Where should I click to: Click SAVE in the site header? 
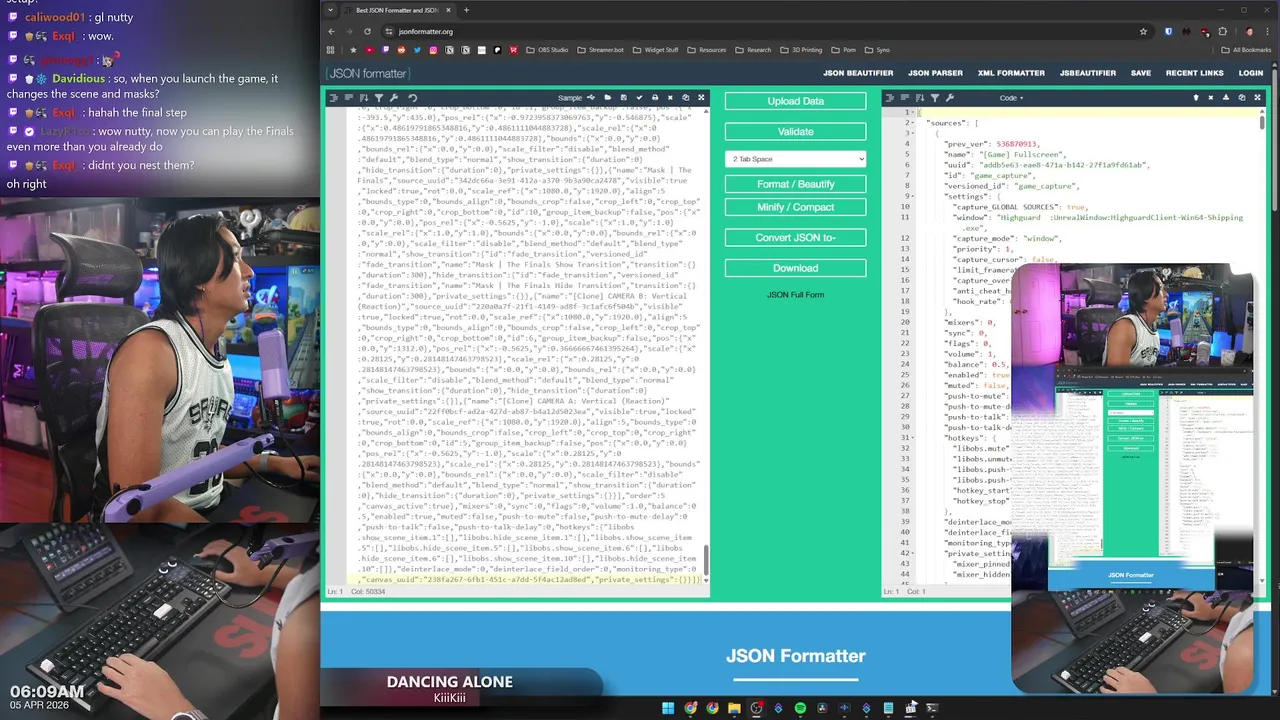pyautogui.click(x=1141, y=73)
